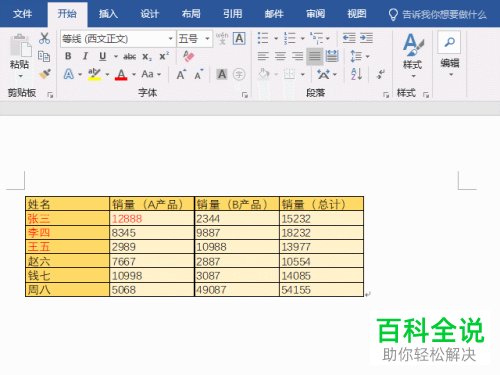500x375 pixels.
Task: Open Font dialog launcher
Action: click(x=245, y=95)
